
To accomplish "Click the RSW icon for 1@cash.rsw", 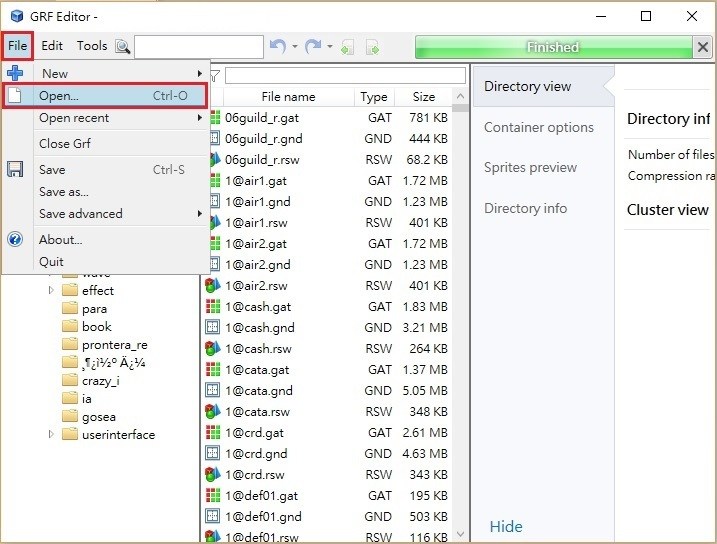I will (213, 349).
